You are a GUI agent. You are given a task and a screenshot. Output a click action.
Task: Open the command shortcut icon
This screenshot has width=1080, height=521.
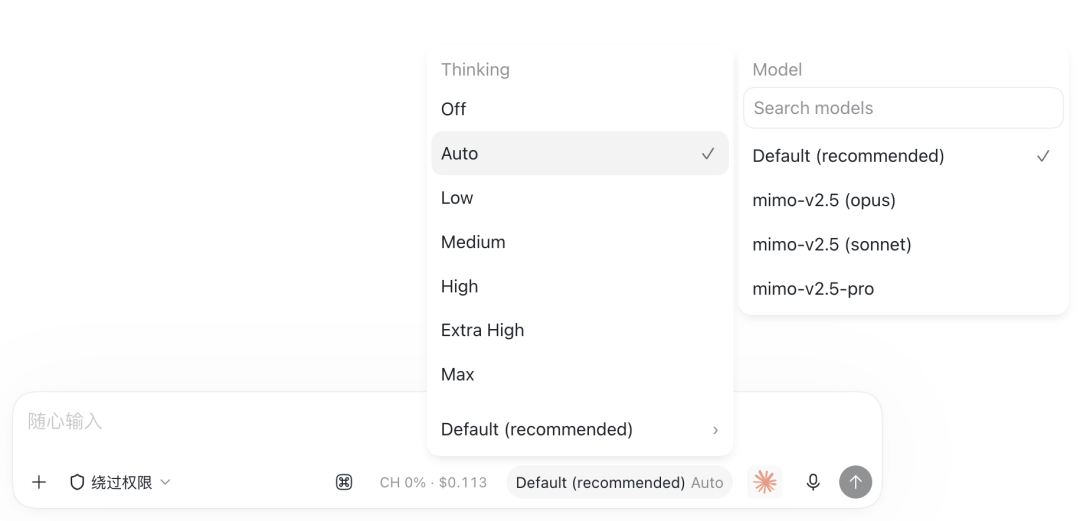(x=344, y=482)
